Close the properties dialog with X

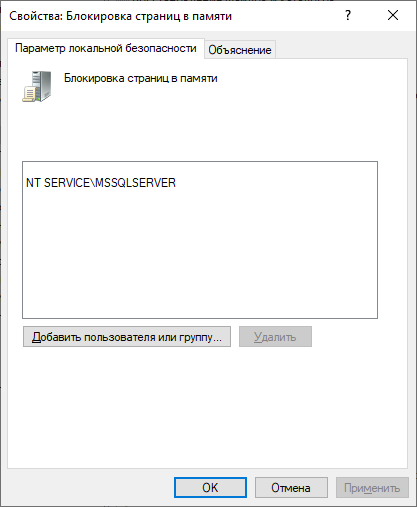click(x=393, y=15)
